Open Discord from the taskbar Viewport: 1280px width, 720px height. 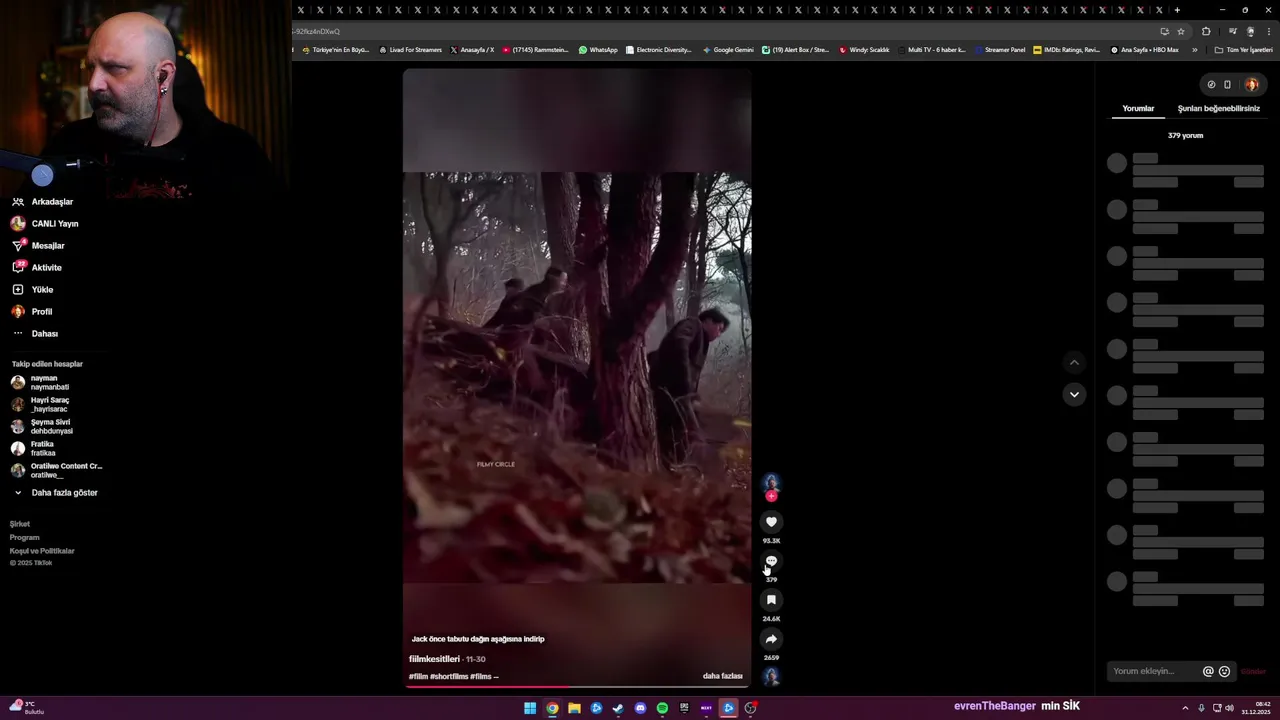640,708
